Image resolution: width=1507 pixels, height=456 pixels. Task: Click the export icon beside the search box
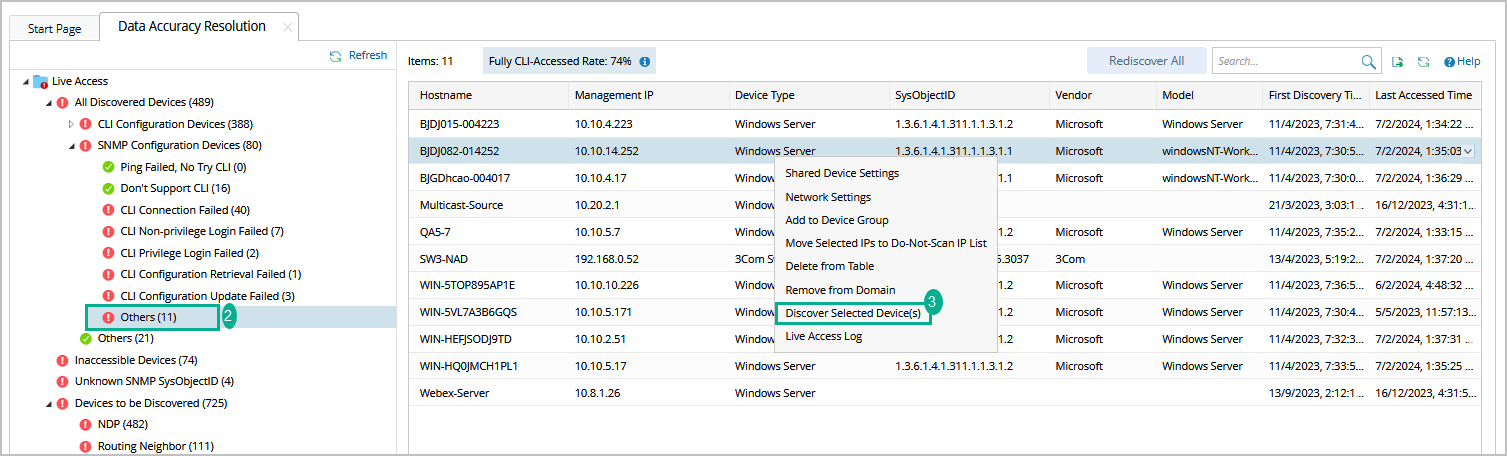point(1398,62)
